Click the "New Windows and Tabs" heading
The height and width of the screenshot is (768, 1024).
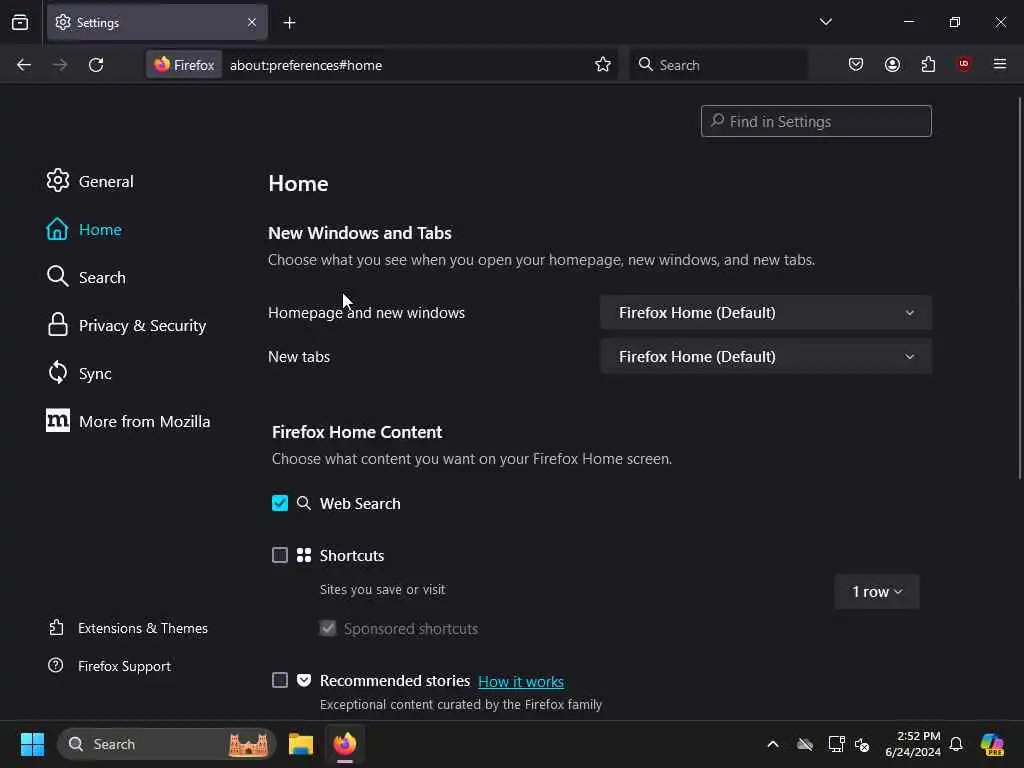tap(360, 233)
